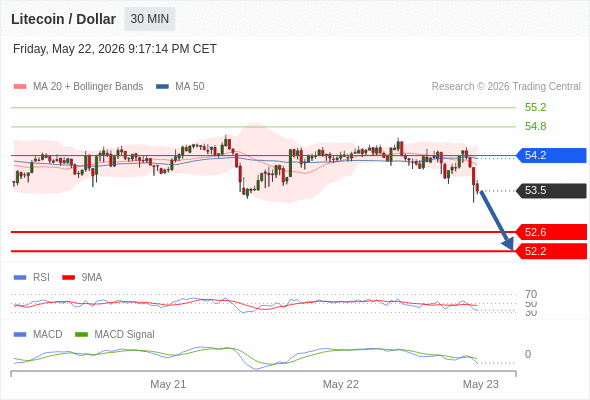The height and width of the screenshot is (400, 590).
Task: Click the MACD Signal legend color swatch
Action: [x=81, y=334]
